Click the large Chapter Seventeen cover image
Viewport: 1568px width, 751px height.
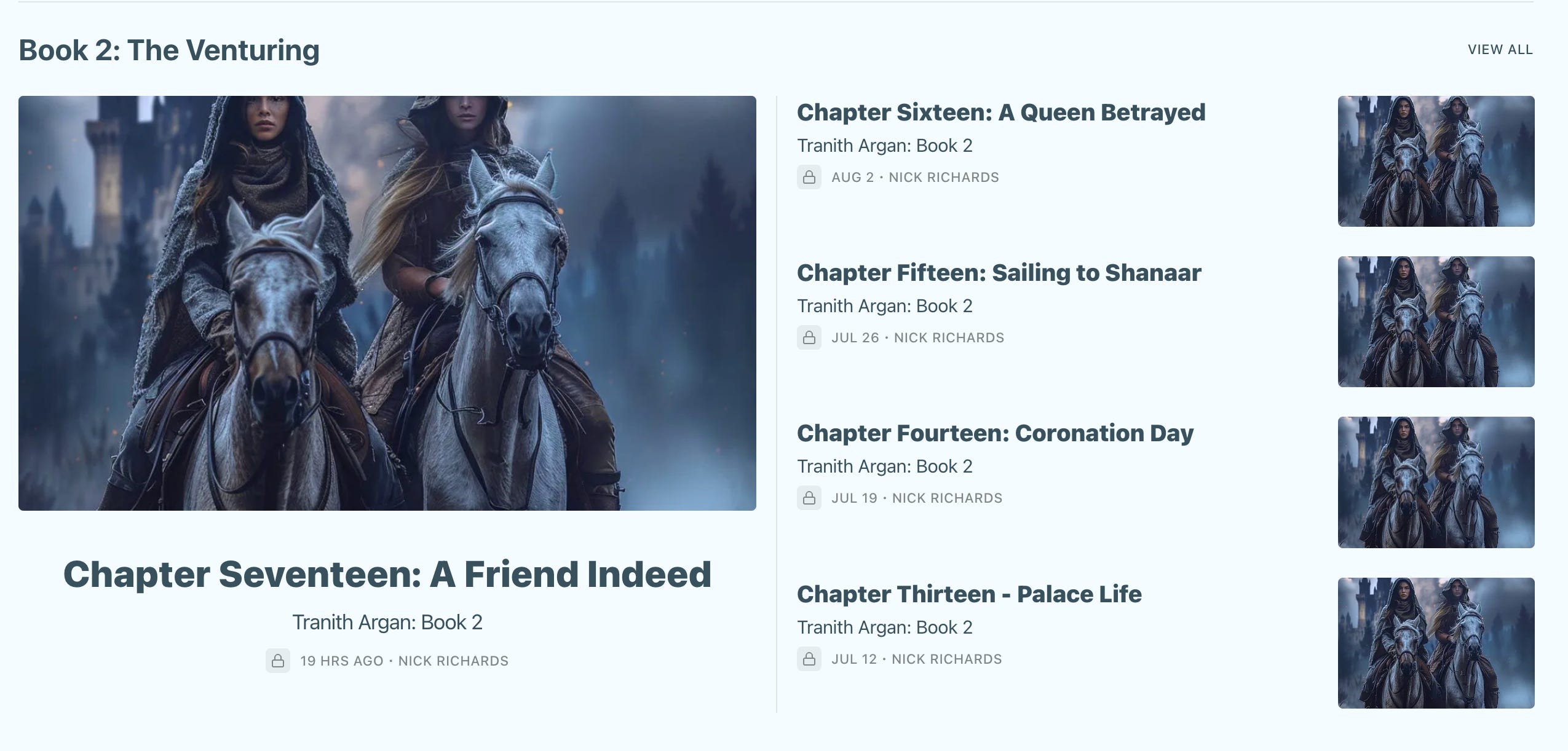pos(387,303)
